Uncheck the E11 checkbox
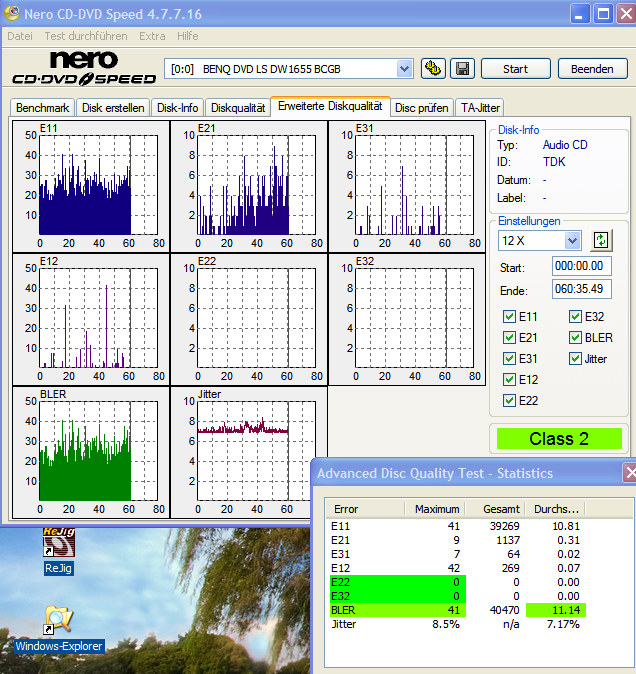 [510, 317]
